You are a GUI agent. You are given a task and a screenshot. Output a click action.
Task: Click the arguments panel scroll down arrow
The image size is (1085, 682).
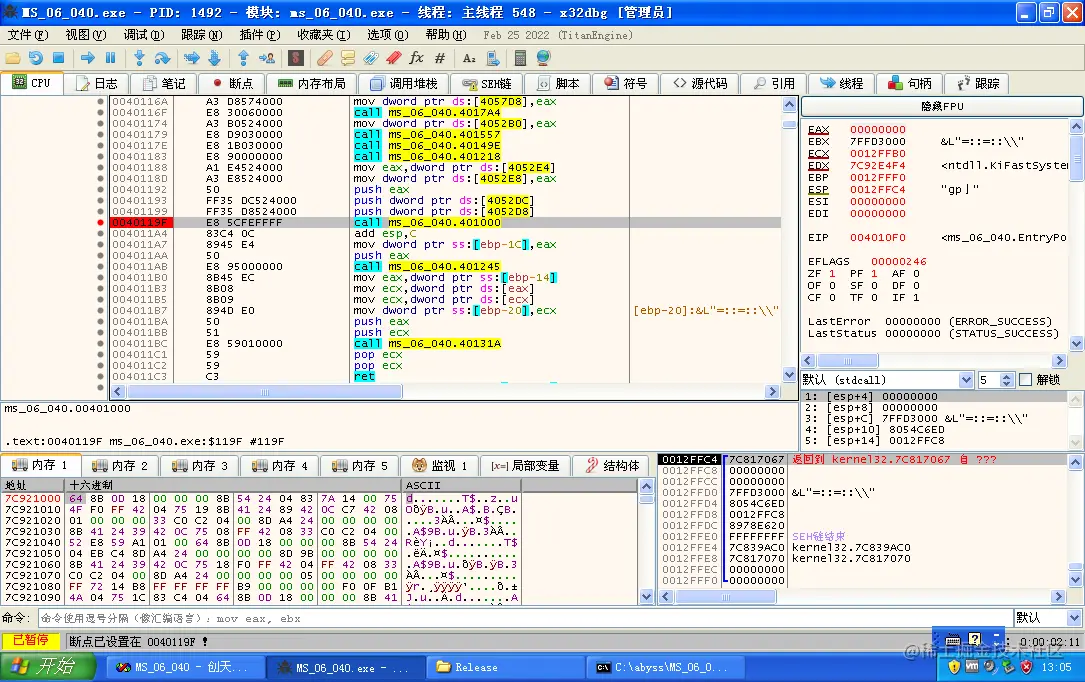coord(1075,442)
